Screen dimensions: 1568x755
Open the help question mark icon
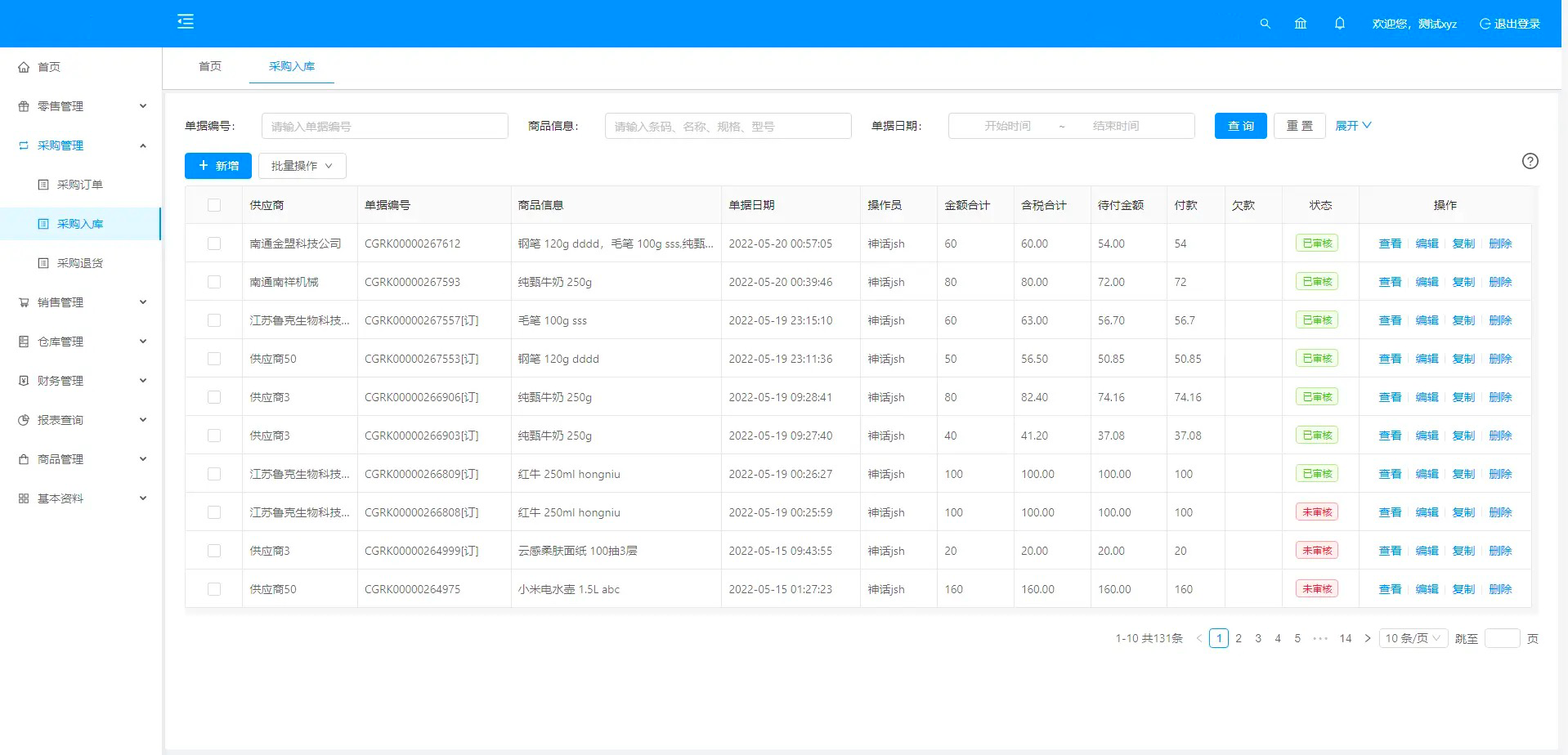[x=1530, y=161]
